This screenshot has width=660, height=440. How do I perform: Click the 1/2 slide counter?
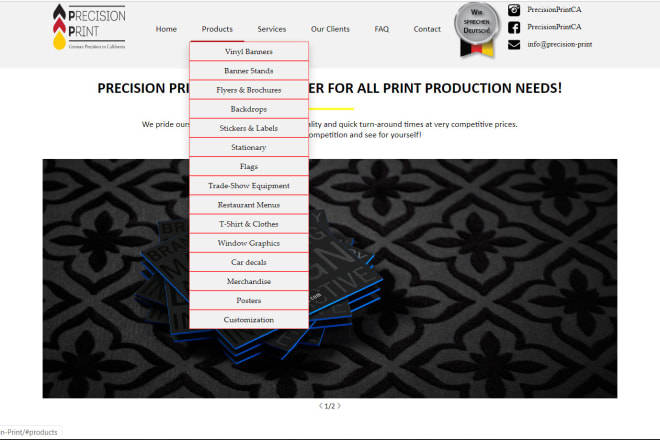(330, 406)
